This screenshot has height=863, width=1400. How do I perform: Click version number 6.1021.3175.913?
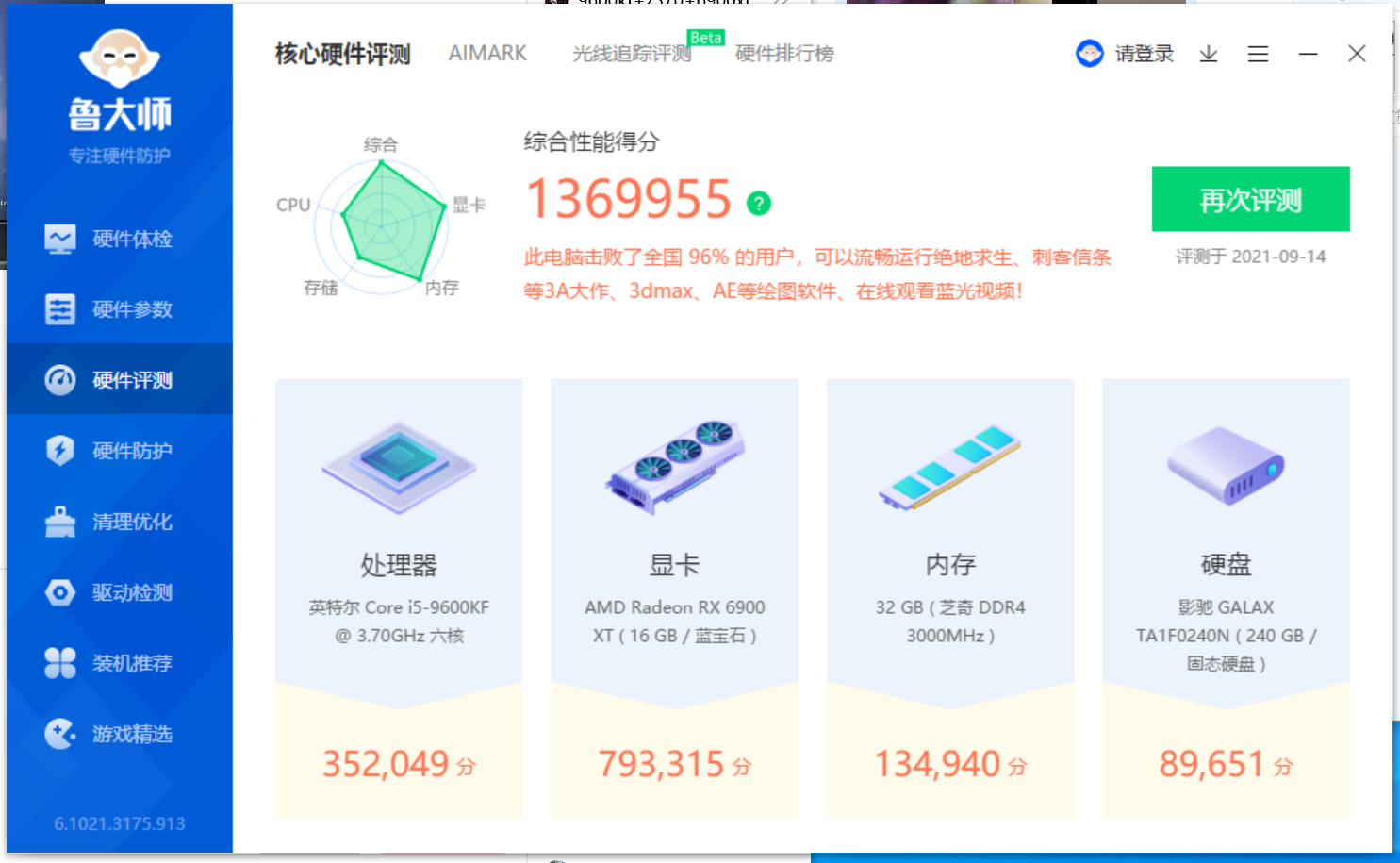(x=120, y=823)
